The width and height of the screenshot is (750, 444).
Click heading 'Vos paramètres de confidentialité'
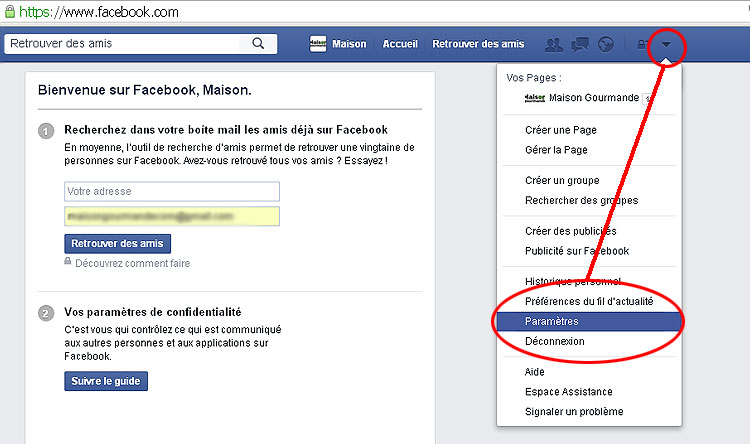[153, 312]
